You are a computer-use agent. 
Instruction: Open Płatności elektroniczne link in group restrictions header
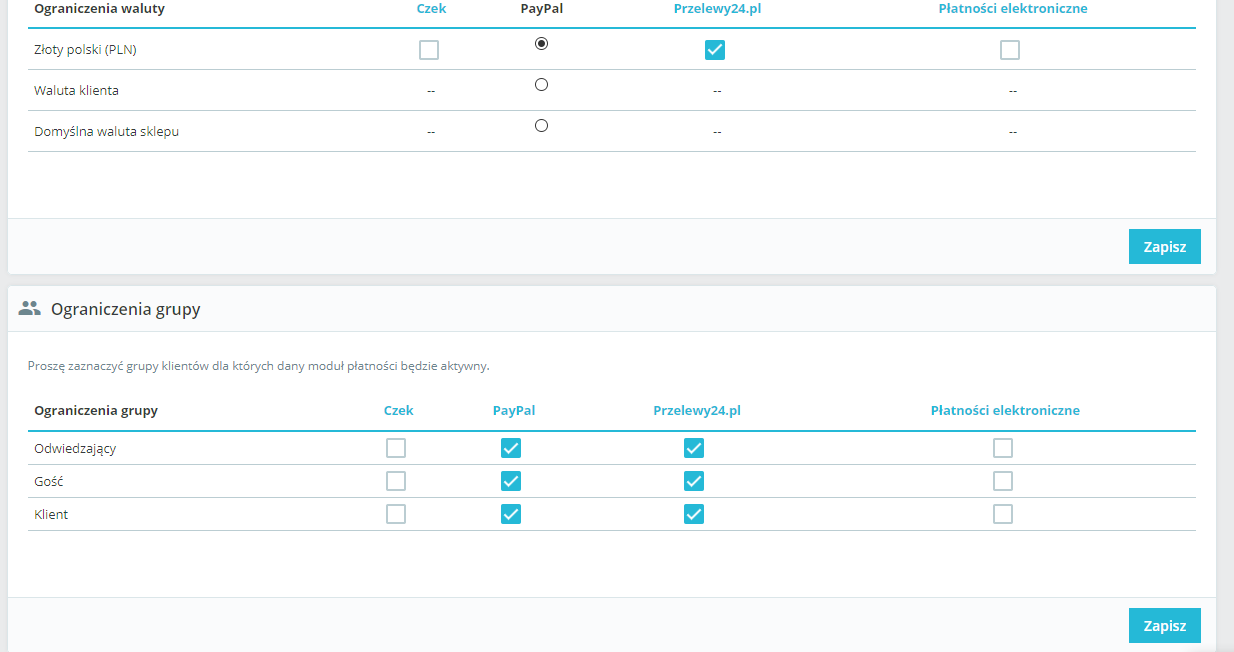(1005, 410)
